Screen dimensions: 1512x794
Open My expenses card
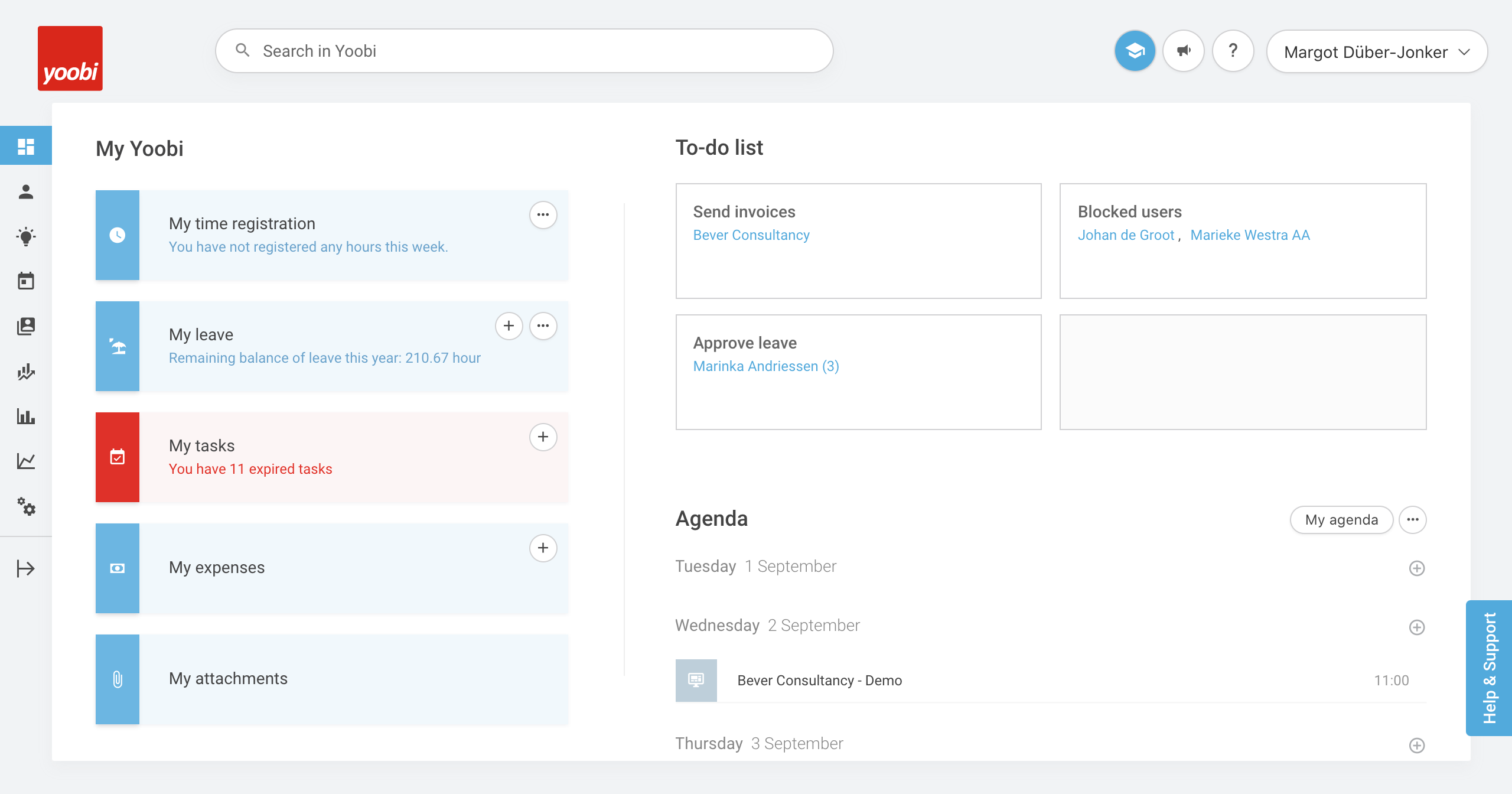point(332,568)
